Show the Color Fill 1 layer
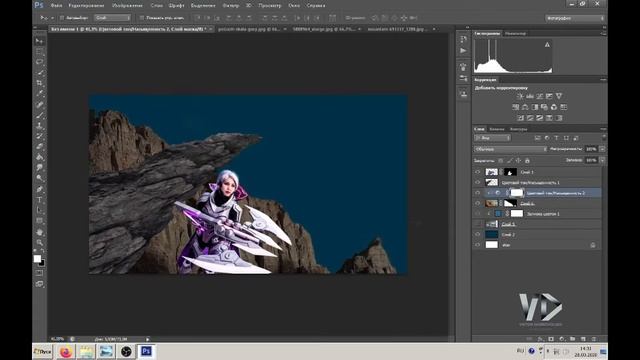Image resolution: width=640 pixels, height=360 pixels. click(478, 213)
